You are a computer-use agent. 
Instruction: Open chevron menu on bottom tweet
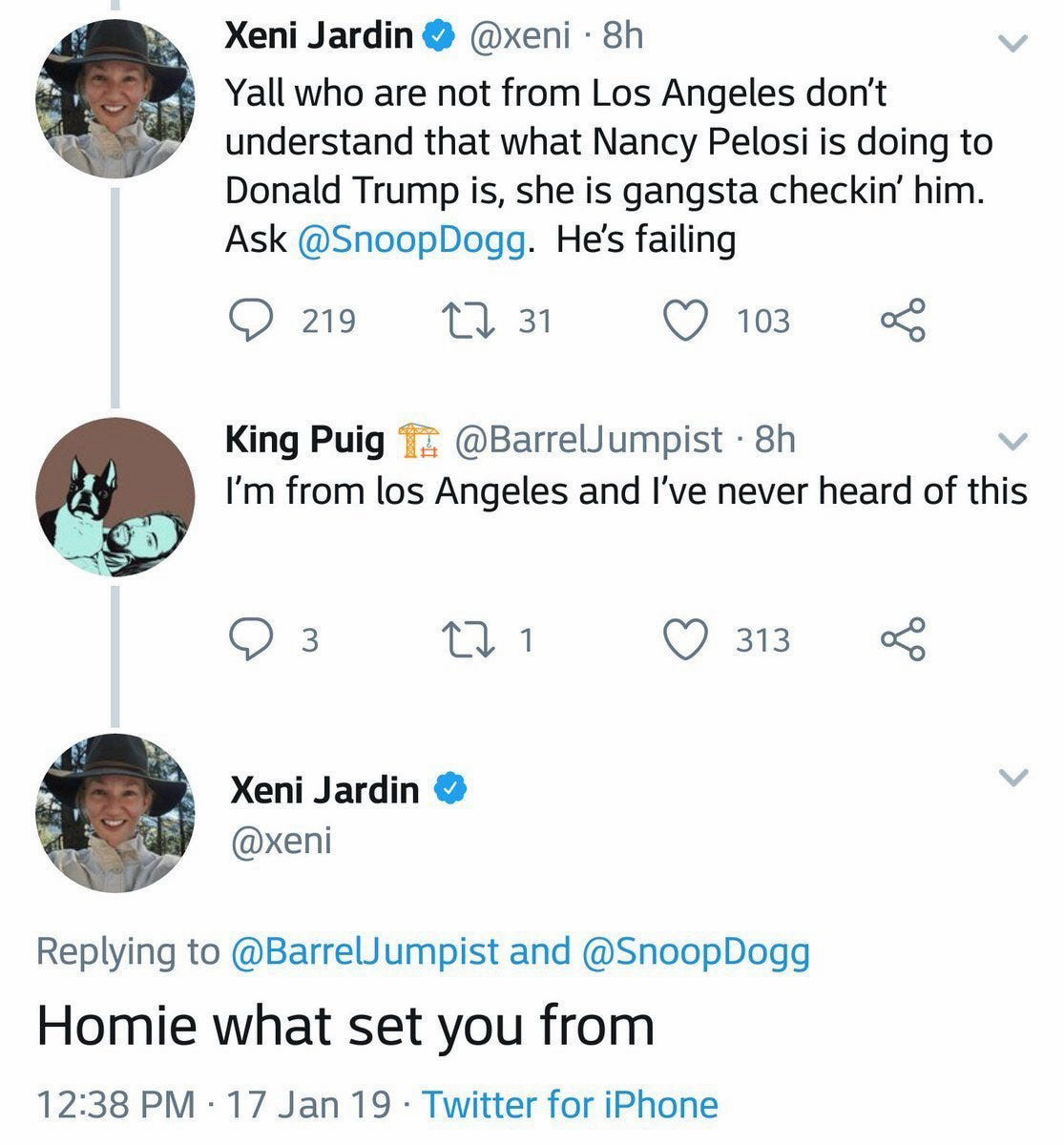tap(1012, 777)
